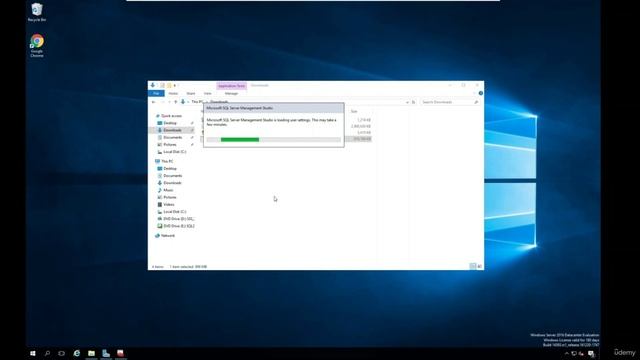
Task: Click the Explorer Forward arrow
Action: pos(162,102)
